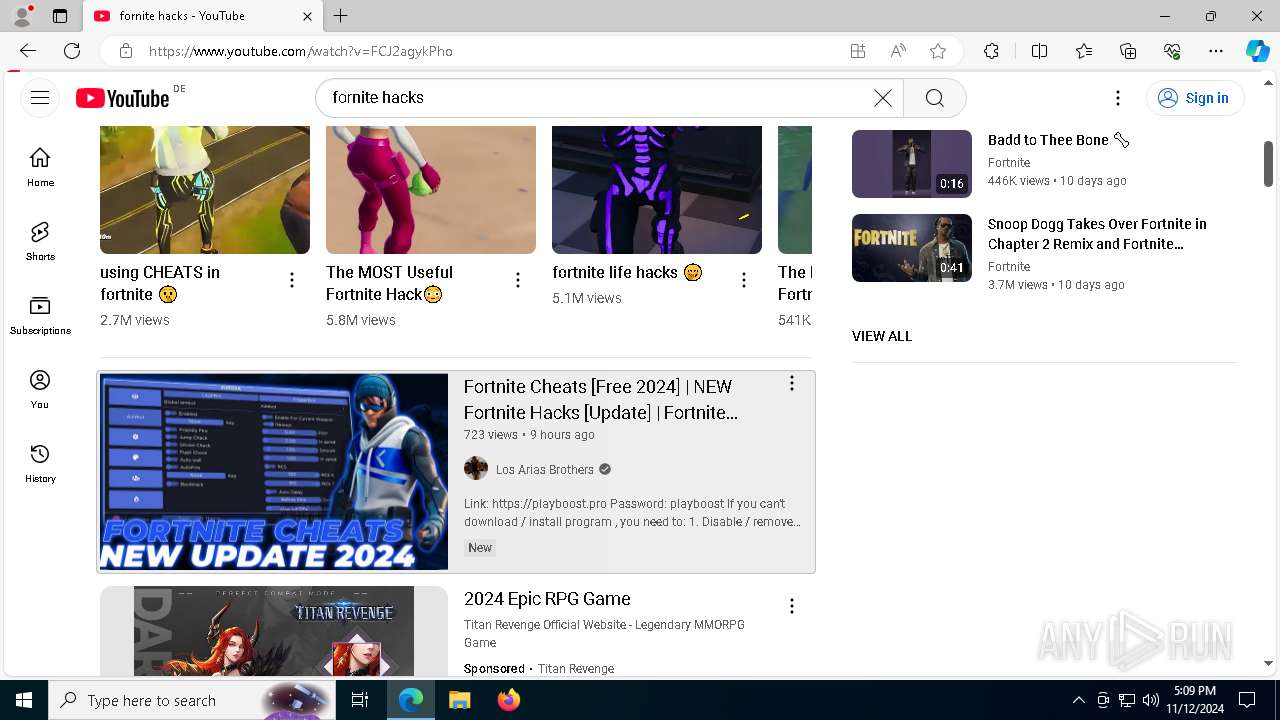Open YouTube settings three-dot menu near Sign in

coord(1118,97)
